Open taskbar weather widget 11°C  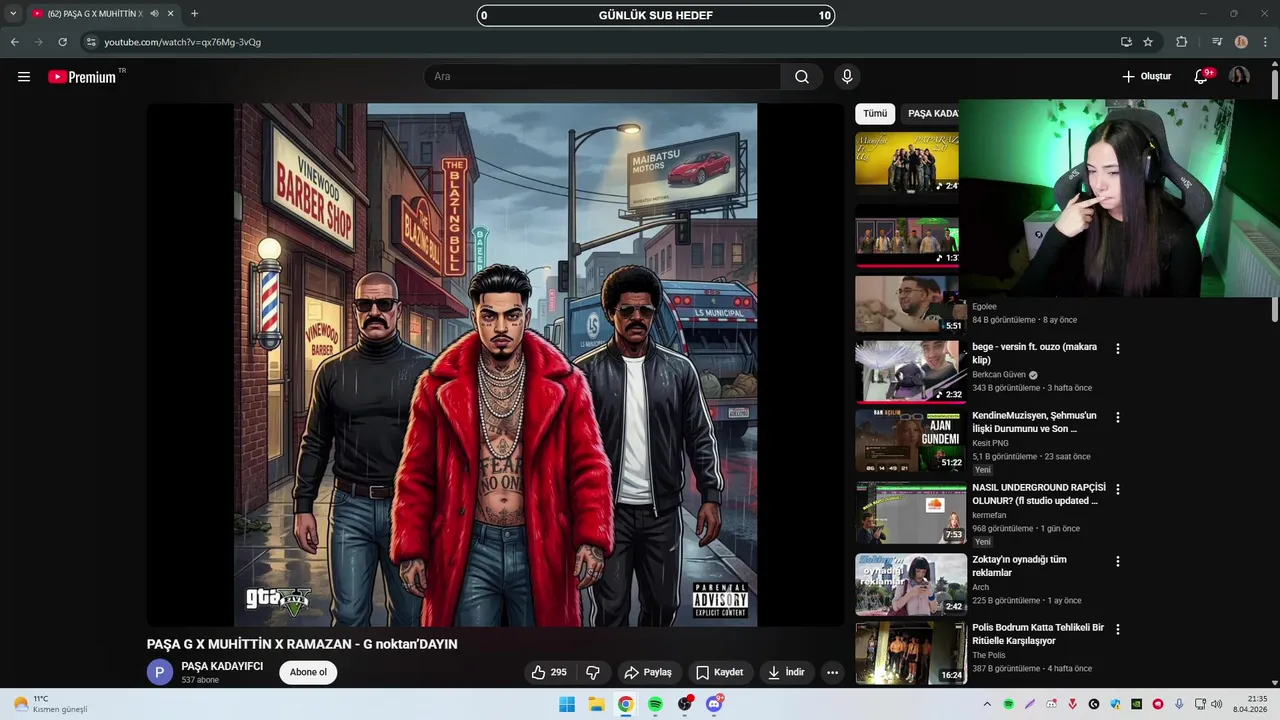click(50, 704)
